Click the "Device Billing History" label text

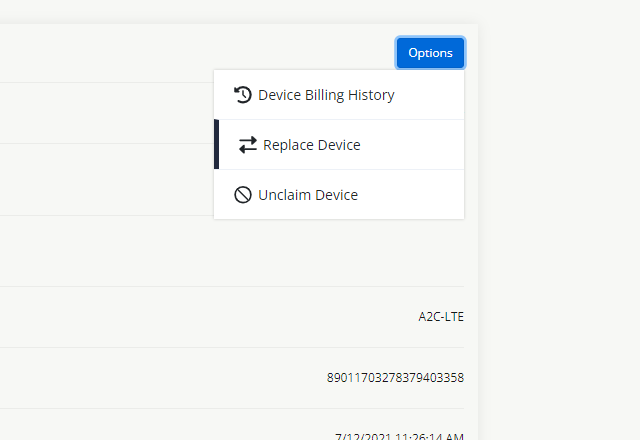pyautogui.click(x=326, y=95)
